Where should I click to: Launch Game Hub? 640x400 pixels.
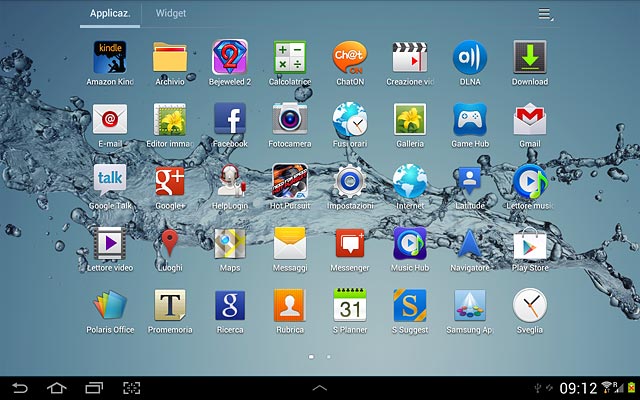tap(470, 119)
